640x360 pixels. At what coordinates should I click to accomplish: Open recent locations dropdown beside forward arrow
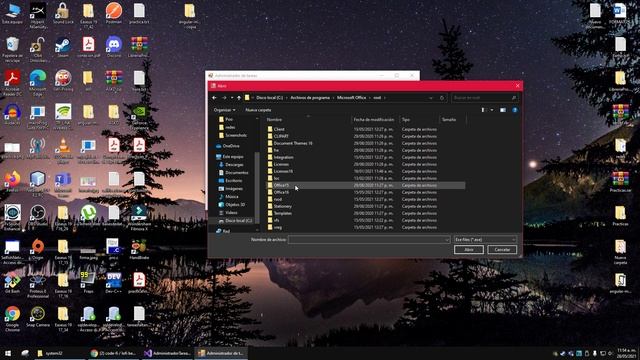click(232, 98)
